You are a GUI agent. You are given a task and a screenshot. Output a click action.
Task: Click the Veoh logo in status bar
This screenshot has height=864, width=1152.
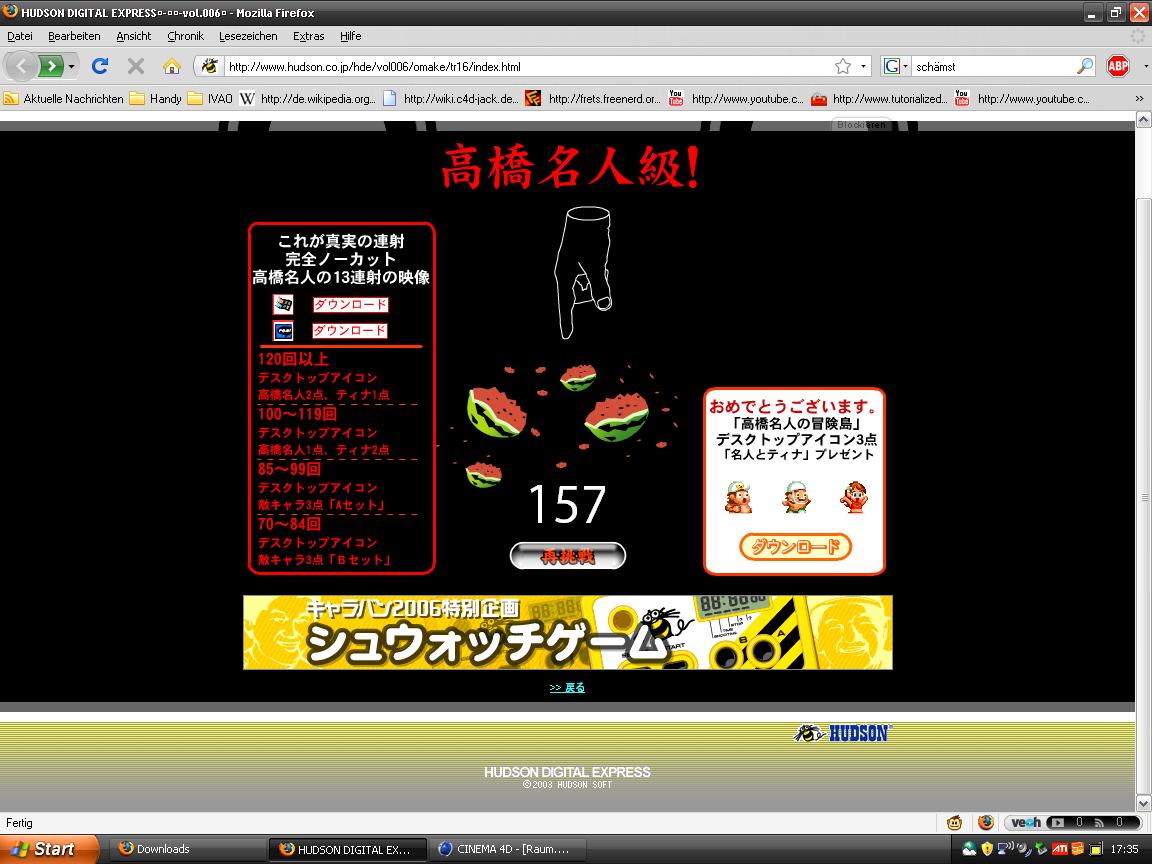[x=1026, y=822]
